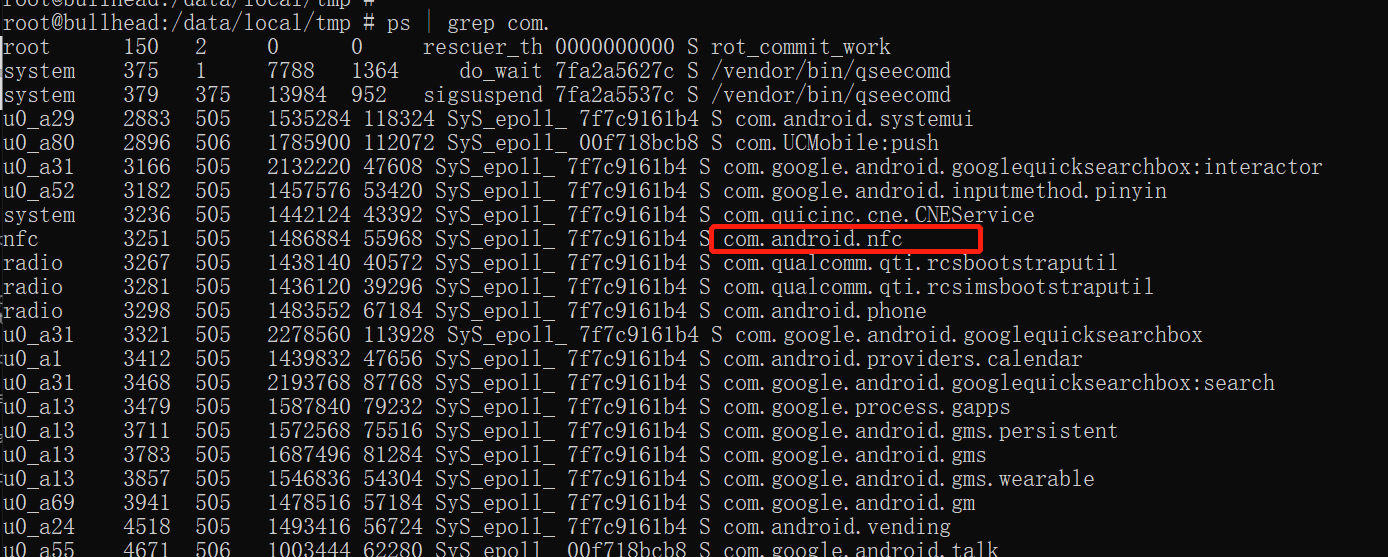
Task: Click /vendor/bin/qseecomd in the PID 379 row
Action: click(831, 95)
